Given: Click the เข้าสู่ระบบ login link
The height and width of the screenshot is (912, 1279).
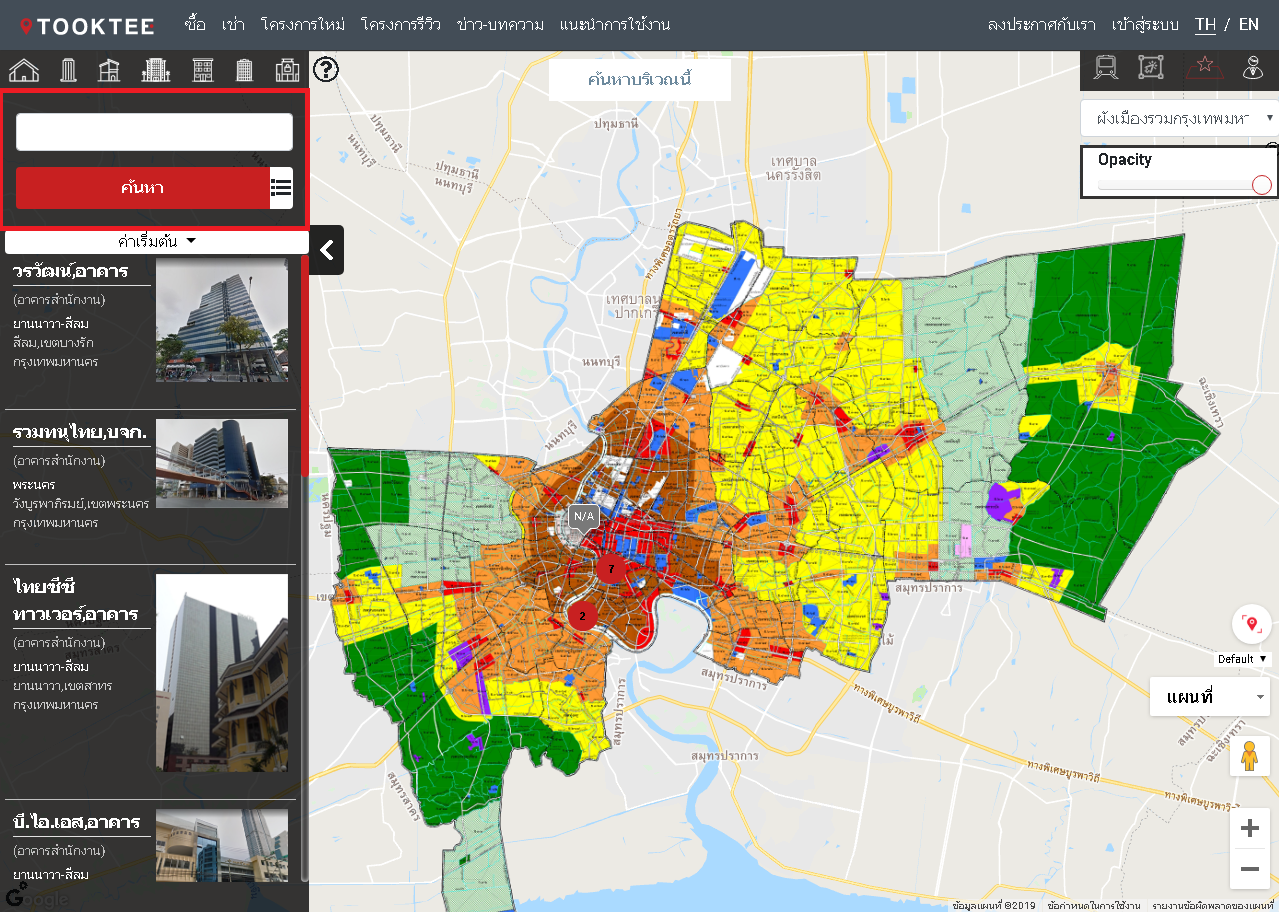Looking at the screenshot, I should pos(1146,24).
